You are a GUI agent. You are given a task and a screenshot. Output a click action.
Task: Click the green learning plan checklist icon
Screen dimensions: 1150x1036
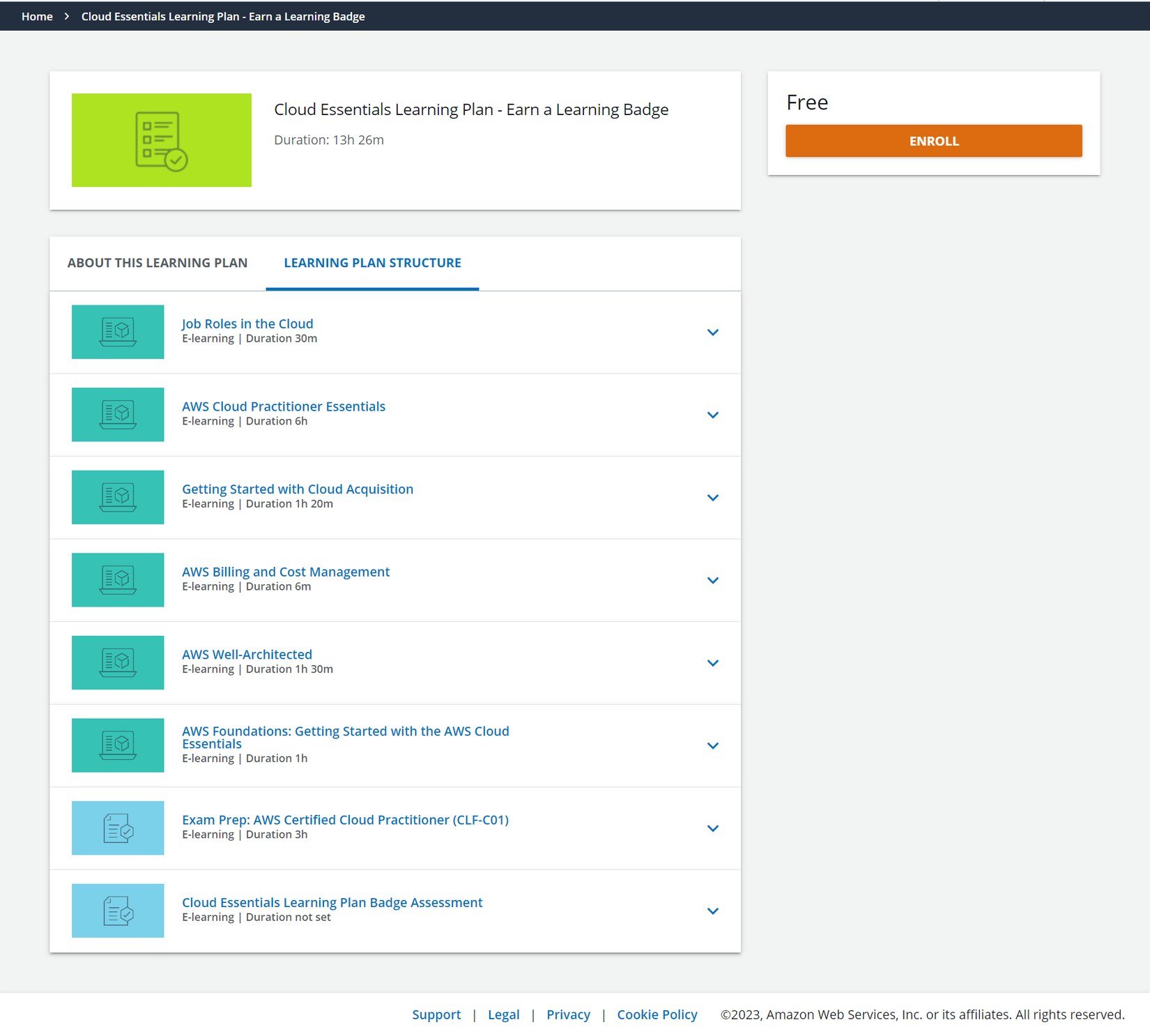coord(161,140)
